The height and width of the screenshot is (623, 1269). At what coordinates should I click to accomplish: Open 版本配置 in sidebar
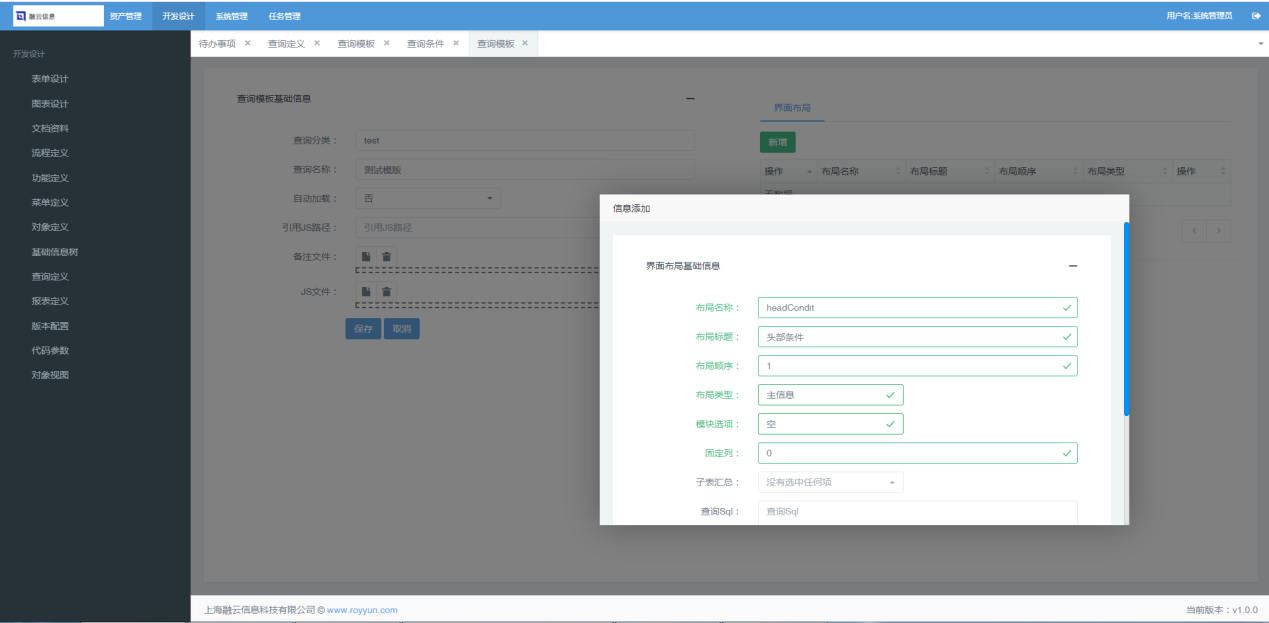pyautogui.click(x=50, y=326)
